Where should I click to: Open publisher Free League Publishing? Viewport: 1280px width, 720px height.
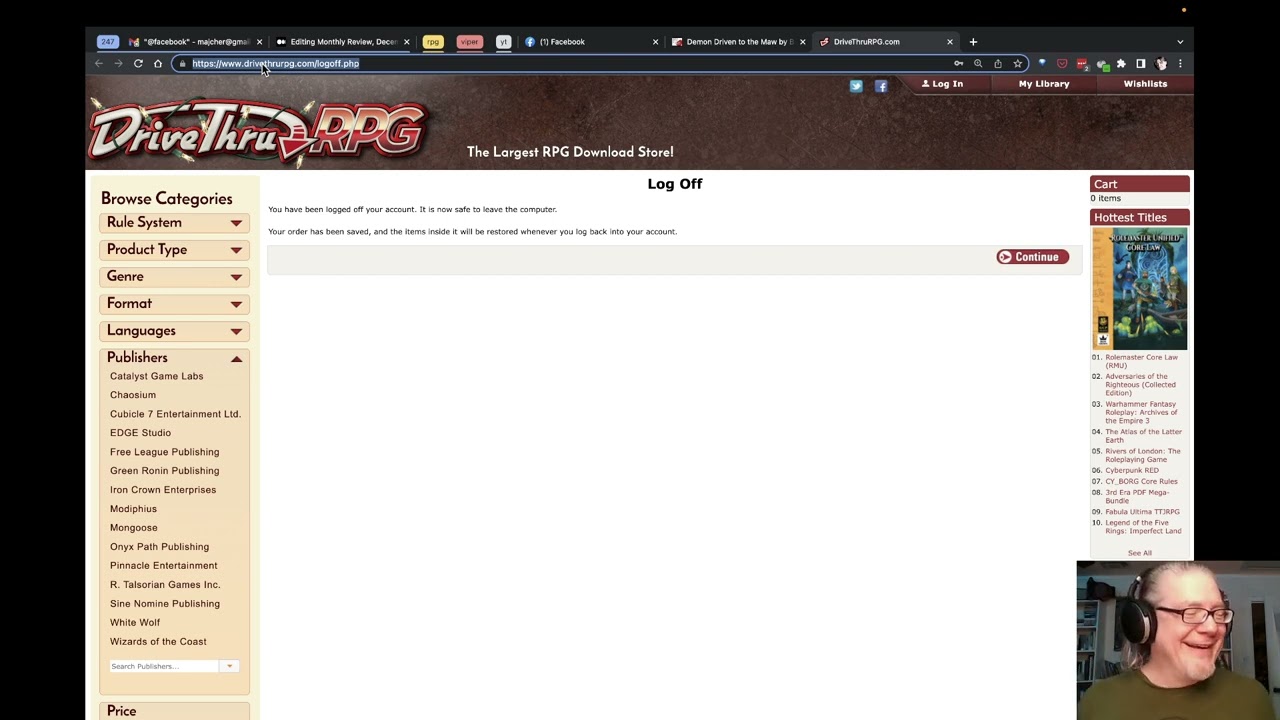(x=164, y=452)
